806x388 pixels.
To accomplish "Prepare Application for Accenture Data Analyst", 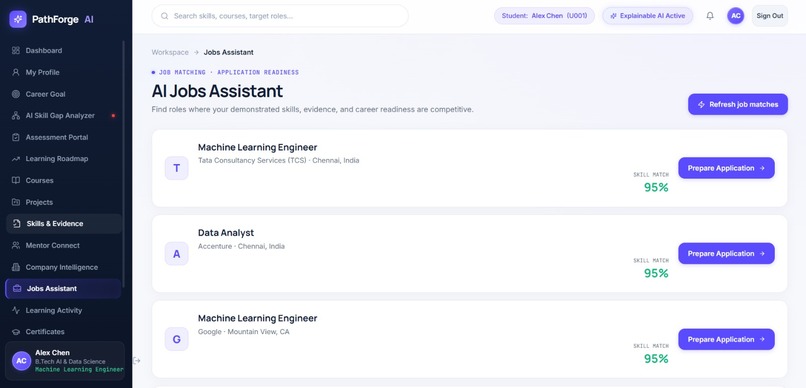I will 726,253.
